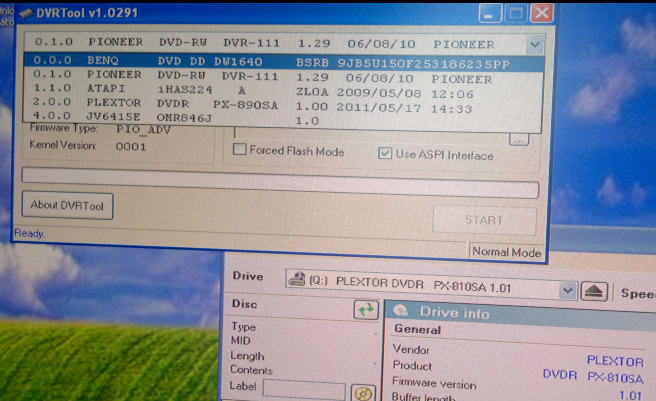Click the disc icon next to Label field

point(363,393)
